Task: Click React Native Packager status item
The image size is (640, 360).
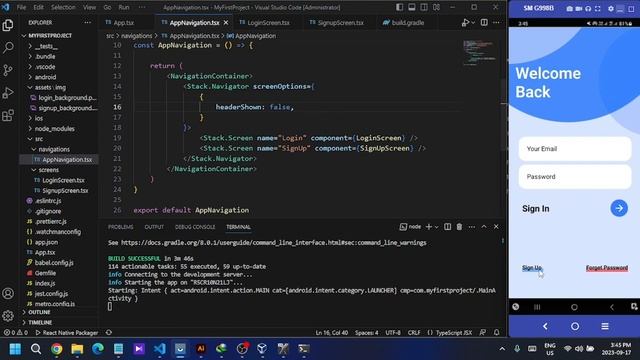Action: coord(67,333)
